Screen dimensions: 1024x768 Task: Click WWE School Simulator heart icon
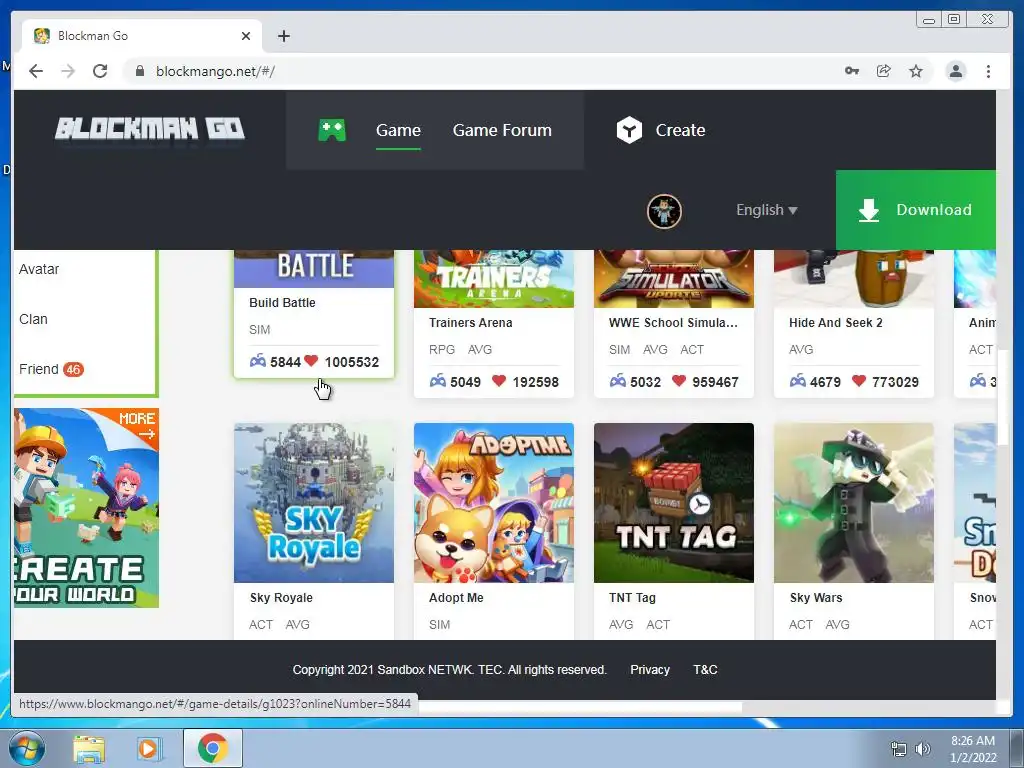[x=679, y=381]
